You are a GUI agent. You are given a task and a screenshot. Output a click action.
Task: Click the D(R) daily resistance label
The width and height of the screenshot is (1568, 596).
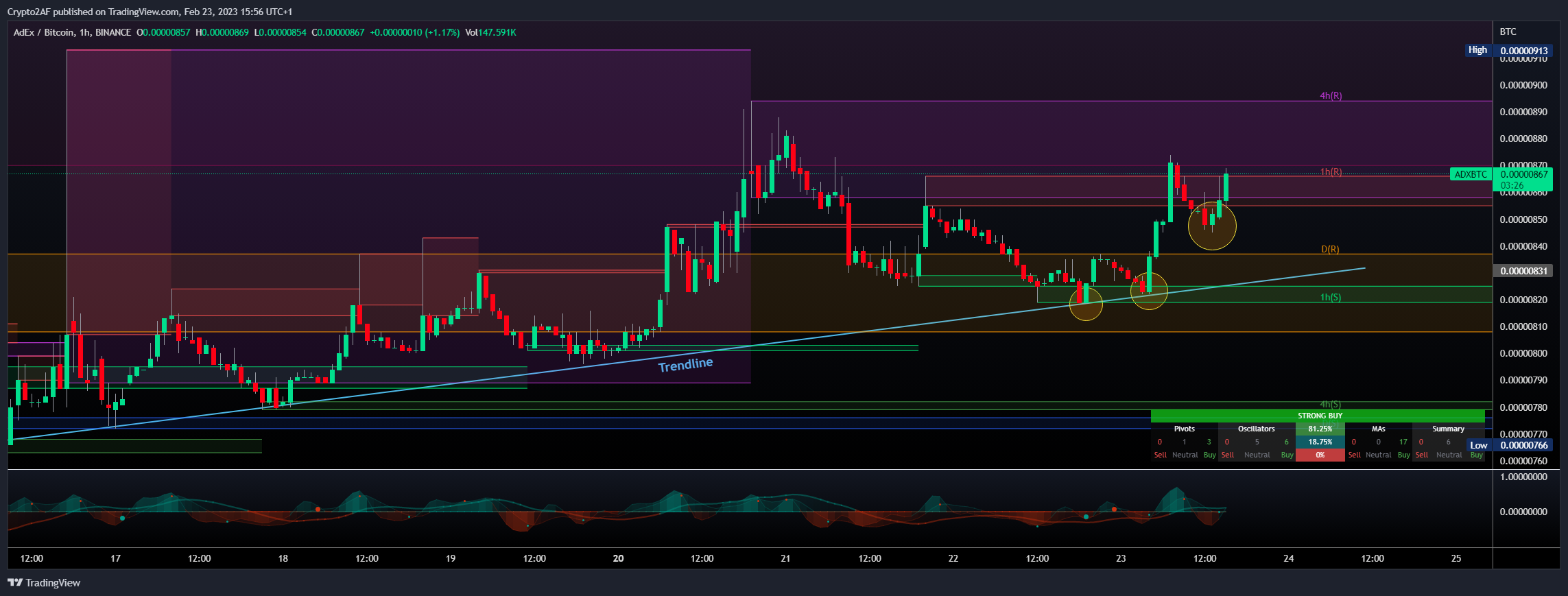point(1330,249)
